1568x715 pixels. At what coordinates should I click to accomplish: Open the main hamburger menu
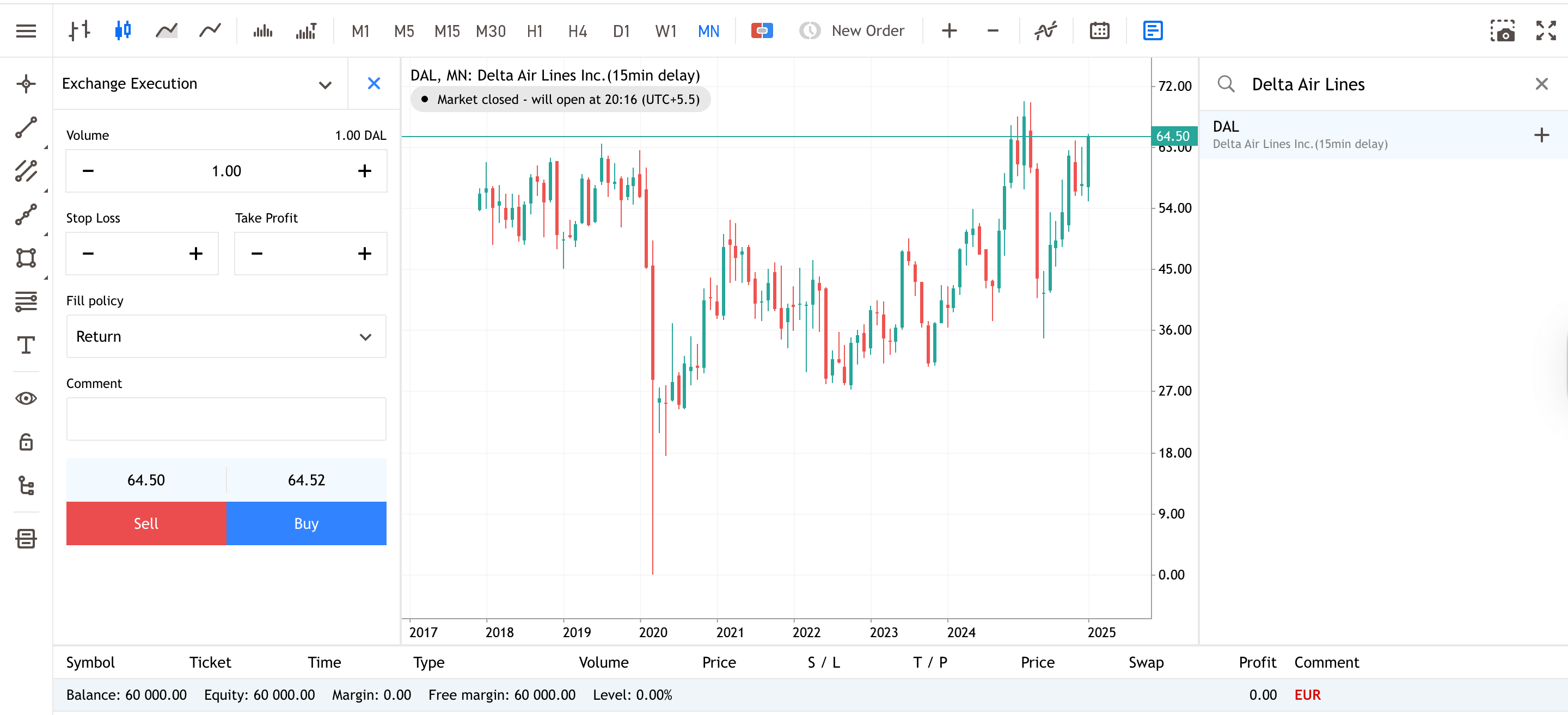pos(26,30)
